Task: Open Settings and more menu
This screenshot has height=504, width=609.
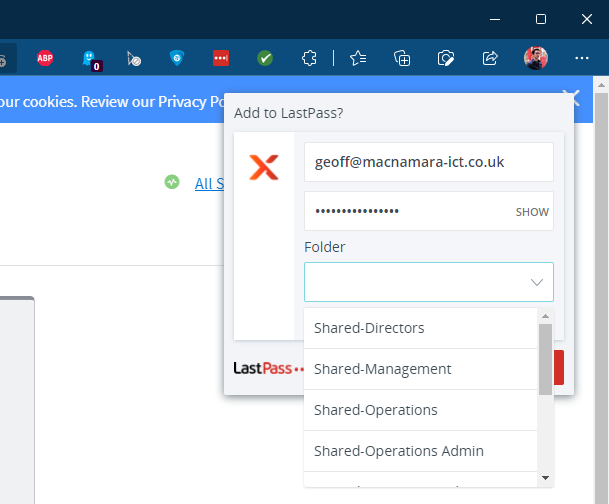Action: pyautogui.click(x=581, y=58)
